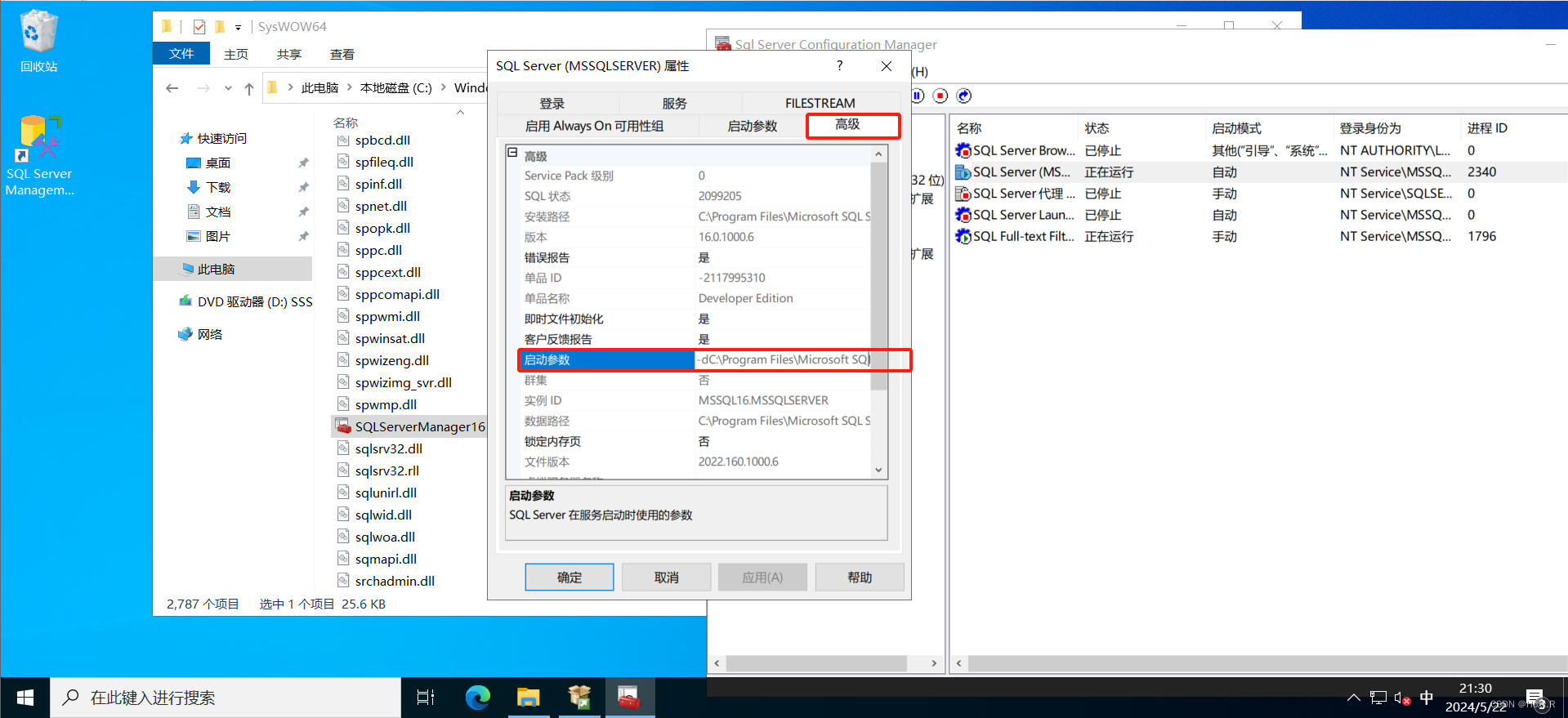Select SQL Full-text Filter service icon
The width and height of the screenshot is (1568, 718).
(963, 236)
